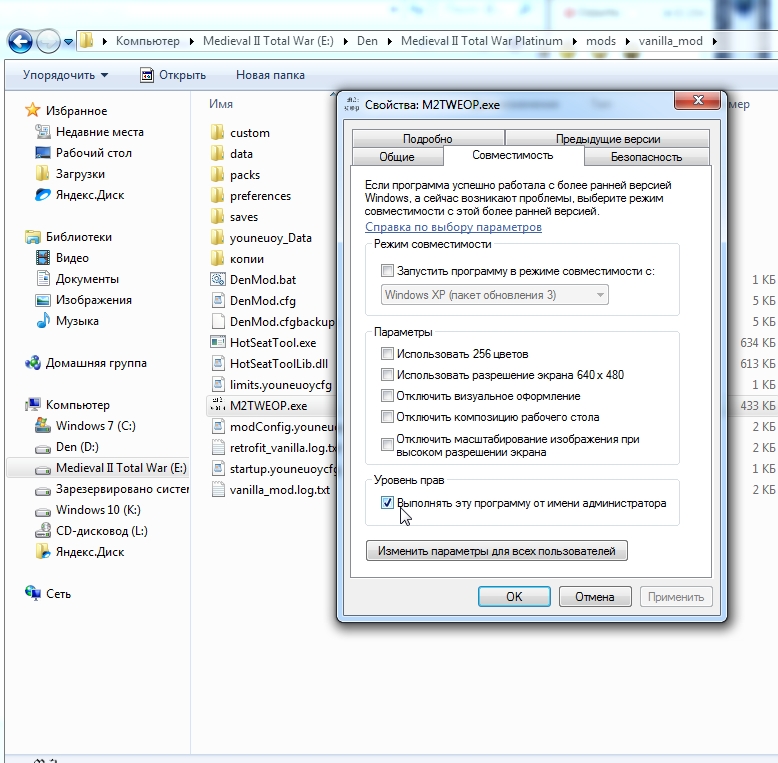Click the Документы library icon
Screen dimensions: 778x763
(43, 279)
